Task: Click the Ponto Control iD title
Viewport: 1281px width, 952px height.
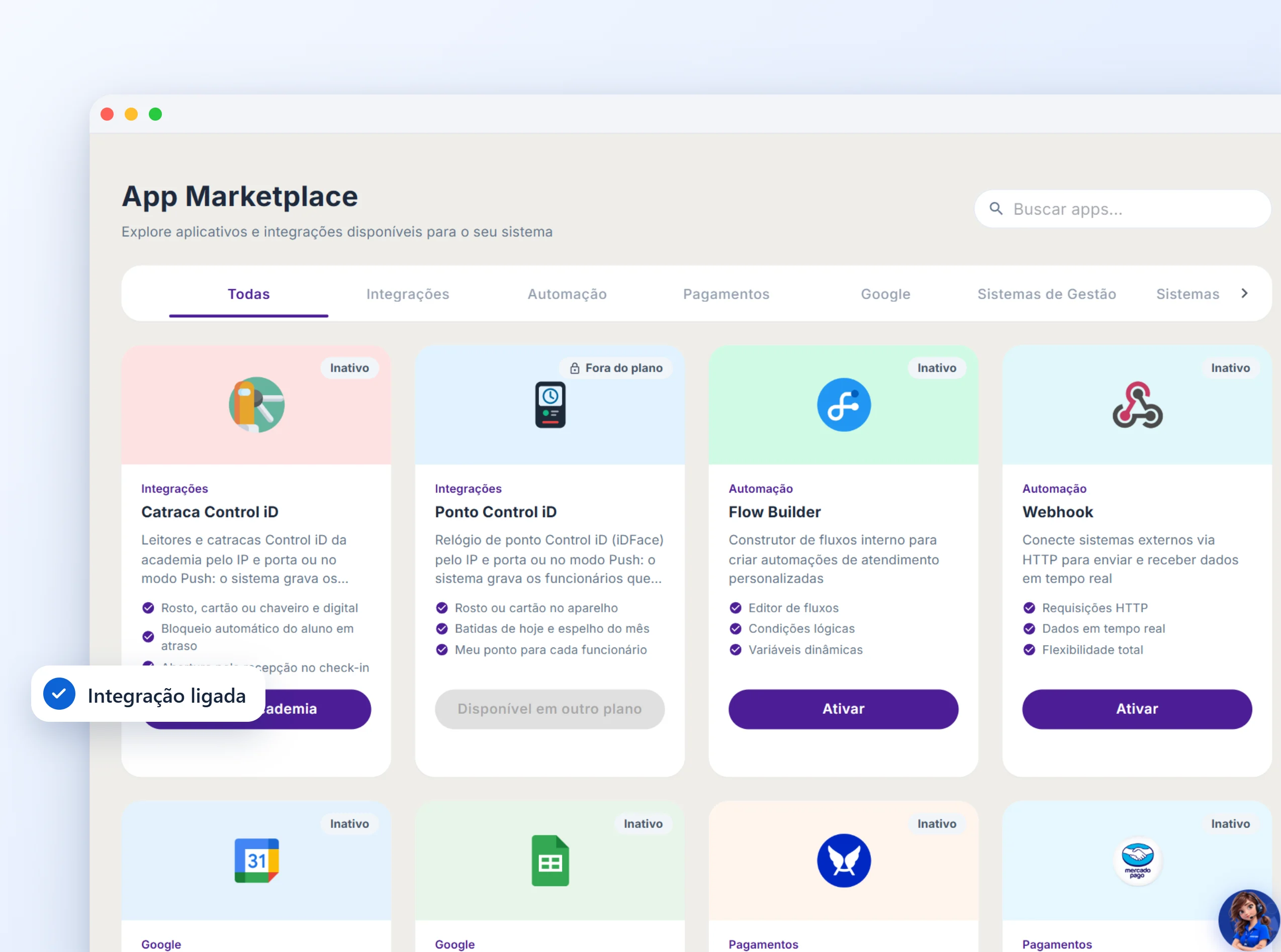Action: coord(496,512)
